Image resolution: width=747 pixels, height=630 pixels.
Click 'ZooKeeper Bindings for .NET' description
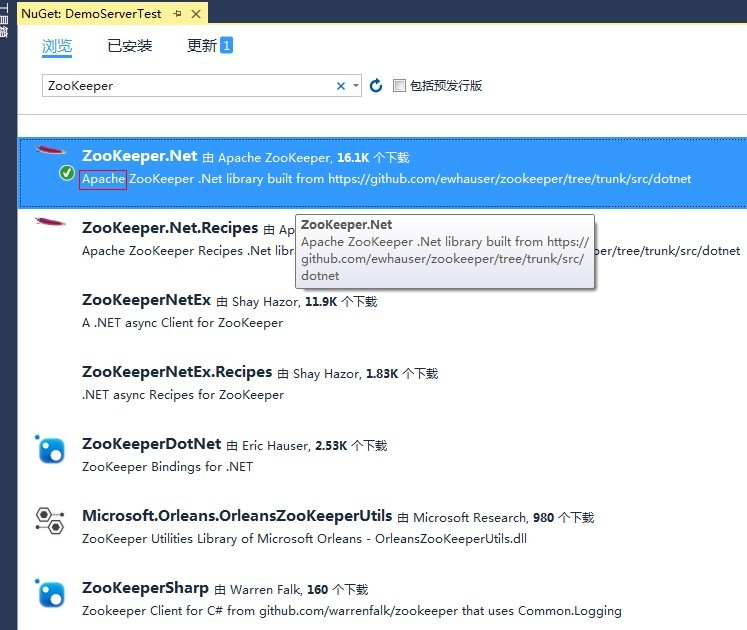167,467
